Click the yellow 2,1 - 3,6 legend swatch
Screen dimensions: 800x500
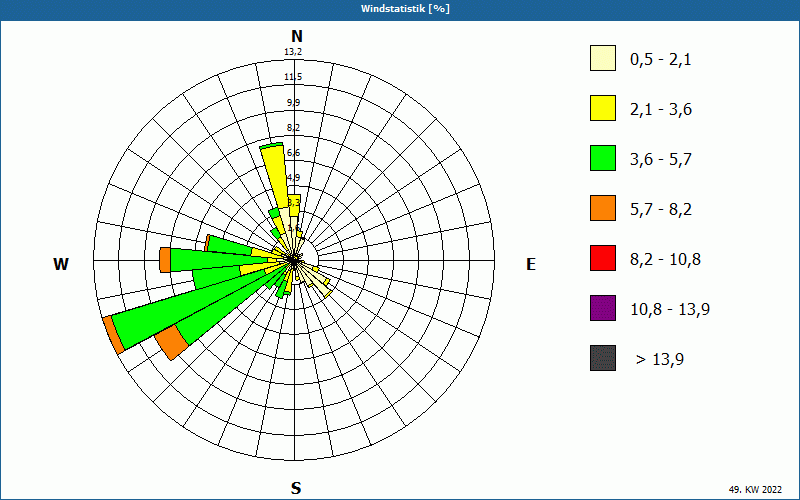click(603, 108)
